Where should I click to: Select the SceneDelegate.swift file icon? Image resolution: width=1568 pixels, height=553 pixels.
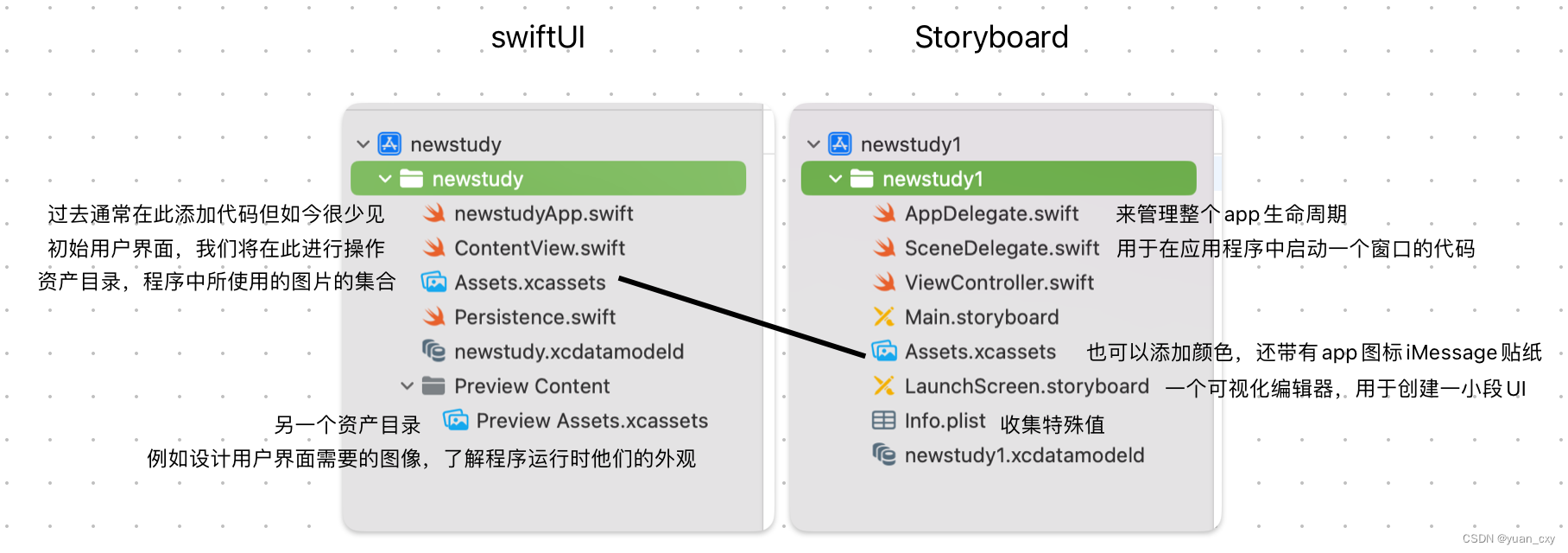[x=885, y=248]
